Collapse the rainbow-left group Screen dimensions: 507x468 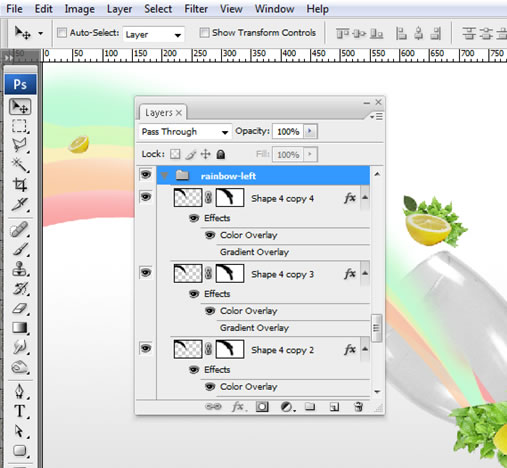[164, 176]
